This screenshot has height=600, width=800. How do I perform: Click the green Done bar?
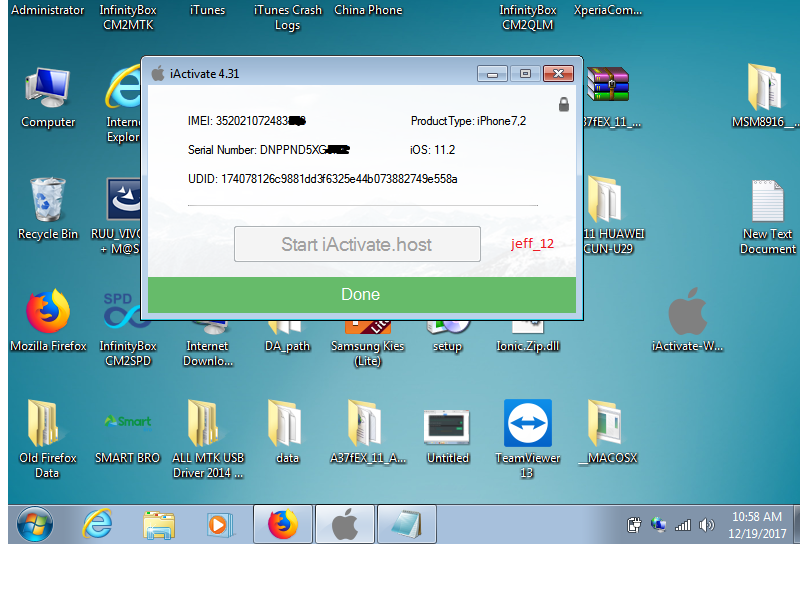click(362, 294)
